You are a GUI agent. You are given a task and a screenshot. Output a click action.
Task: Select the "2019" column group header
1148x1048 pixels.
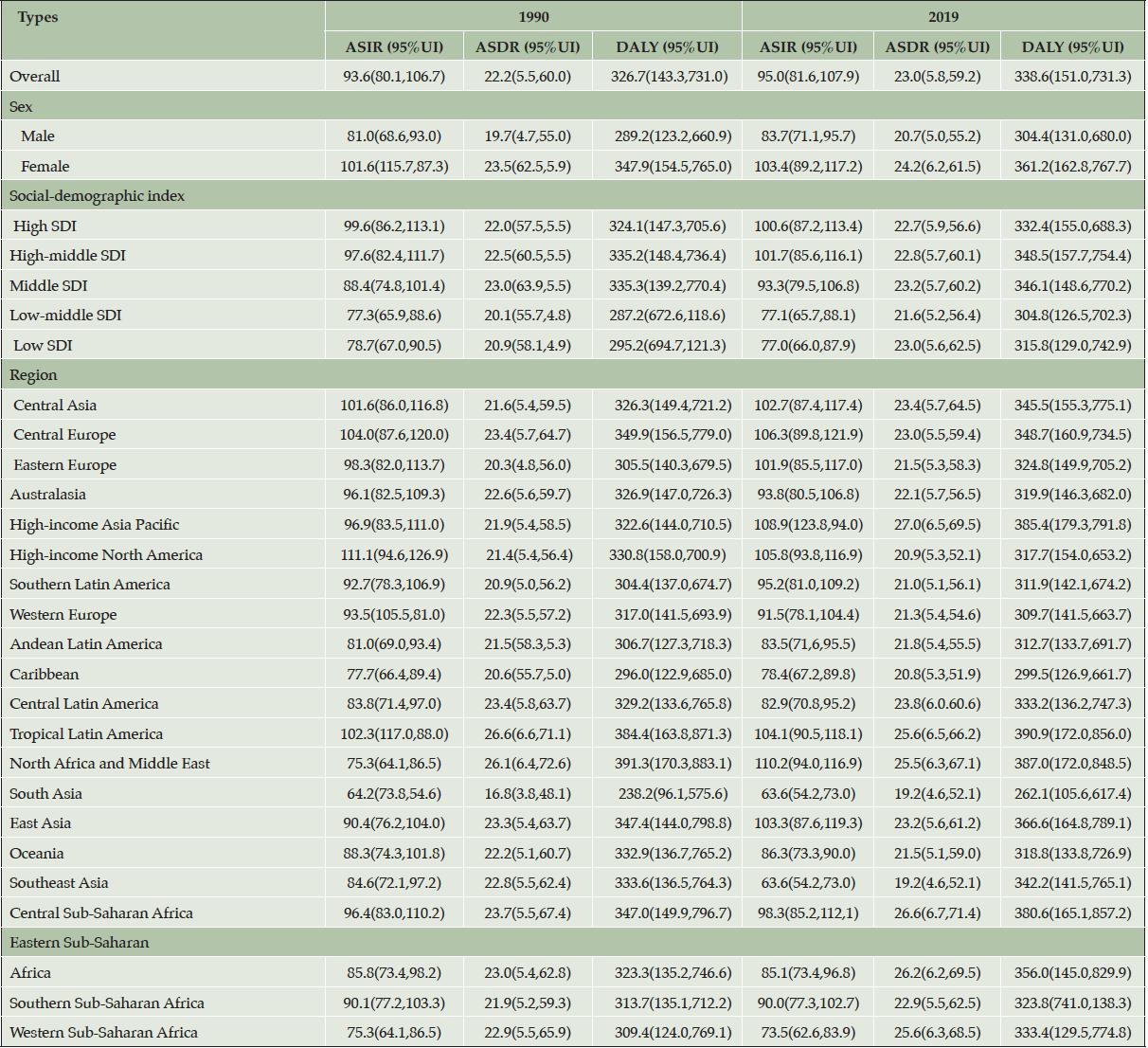click(x=943, y=17)
